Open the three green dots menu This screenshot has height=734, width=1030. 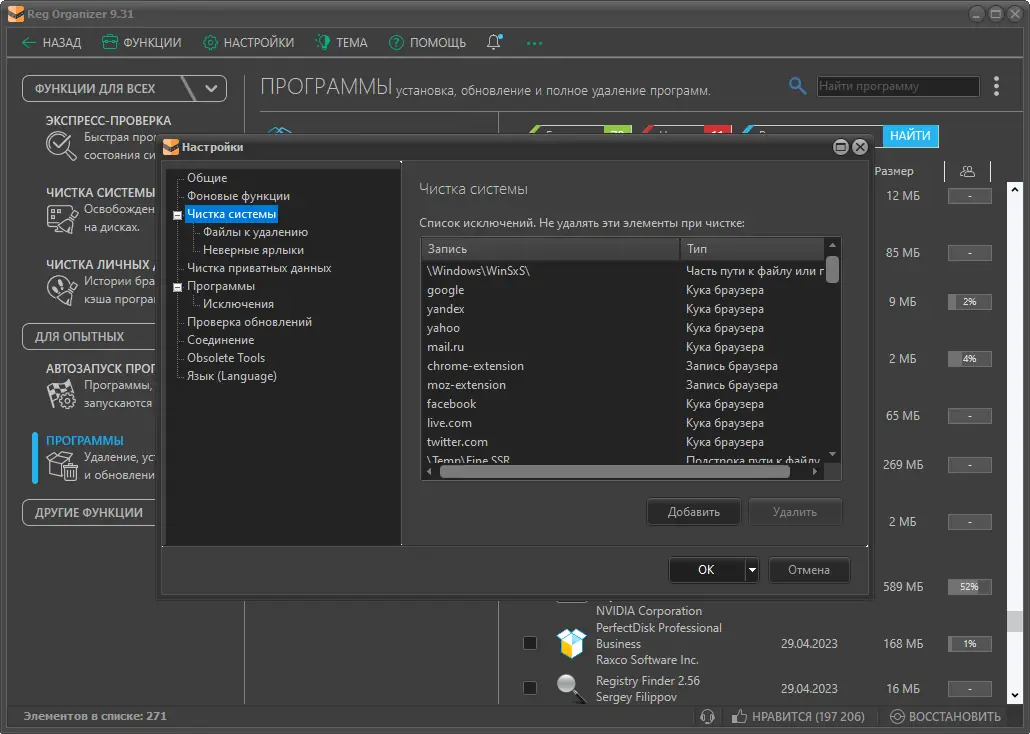tap(534, 43)
